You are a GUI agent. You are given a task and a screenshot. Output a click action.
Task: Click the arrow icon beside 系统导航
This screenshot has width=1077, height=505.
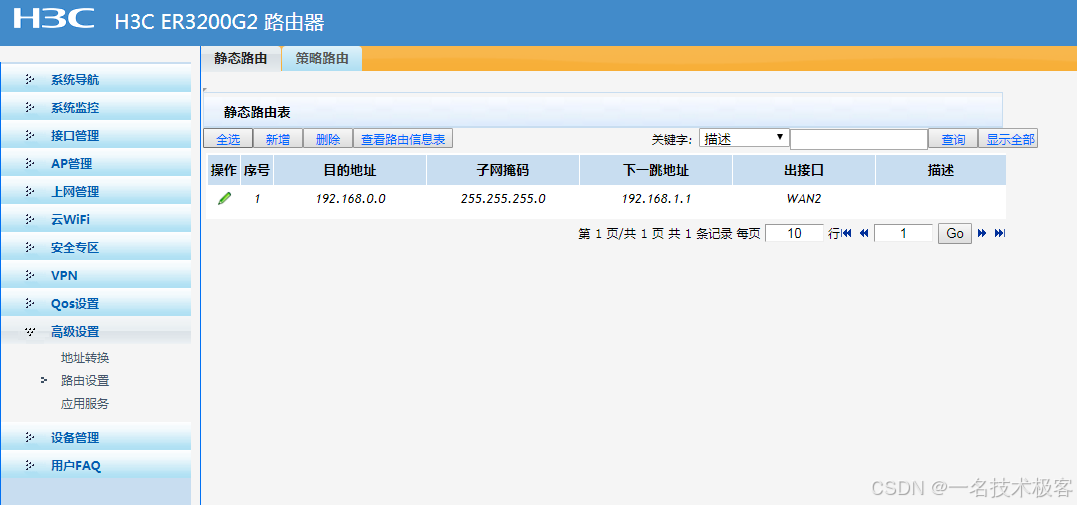(30, 79)
